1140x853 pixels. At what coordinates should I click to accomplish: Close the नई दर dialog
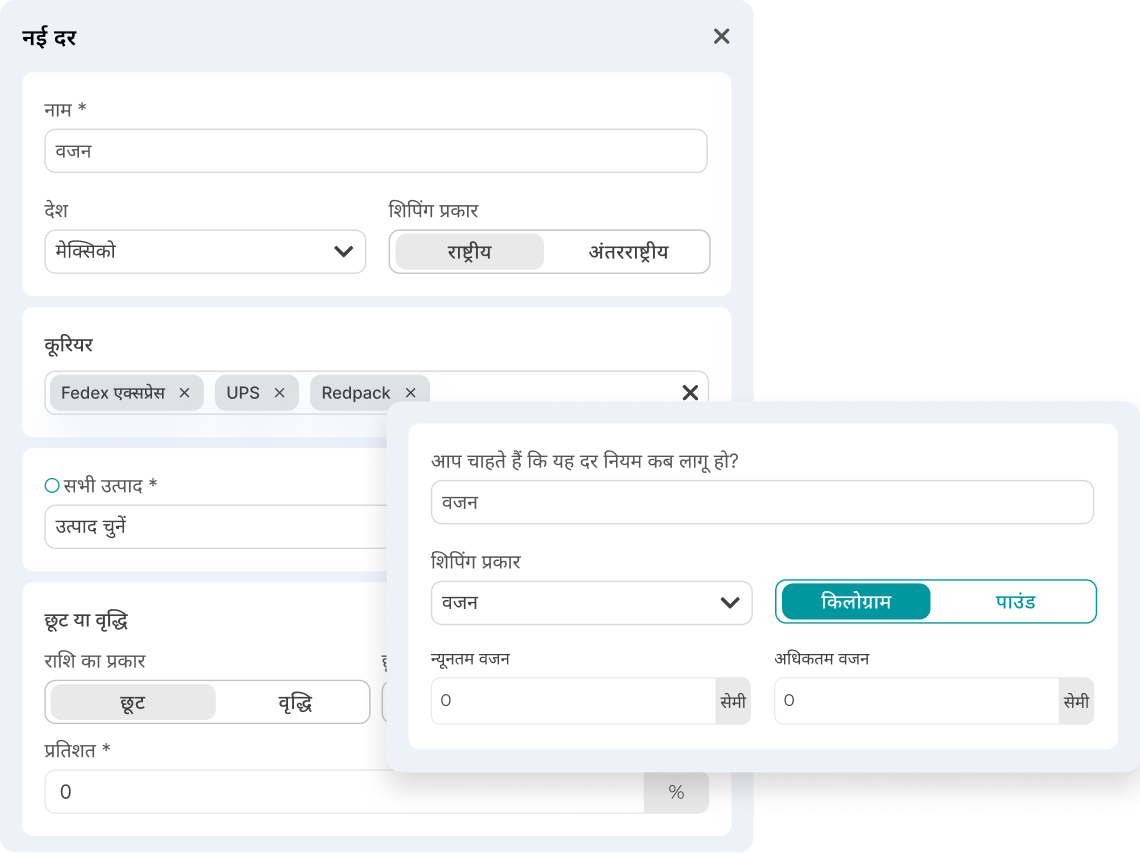click(721, 36)
